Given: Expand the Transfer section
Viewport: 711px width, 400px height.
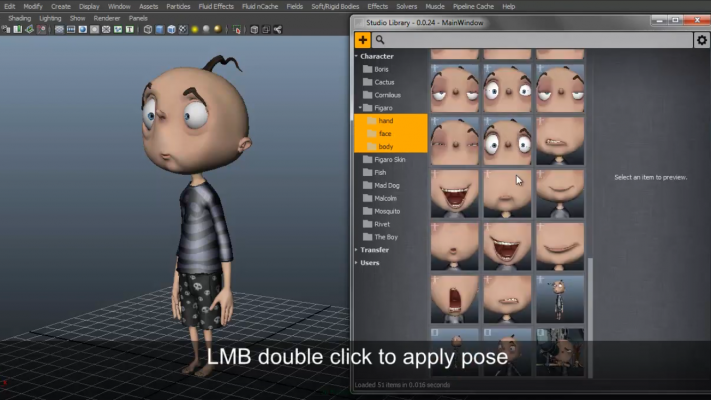Looking at the screenshot, I should click(357, 250).
